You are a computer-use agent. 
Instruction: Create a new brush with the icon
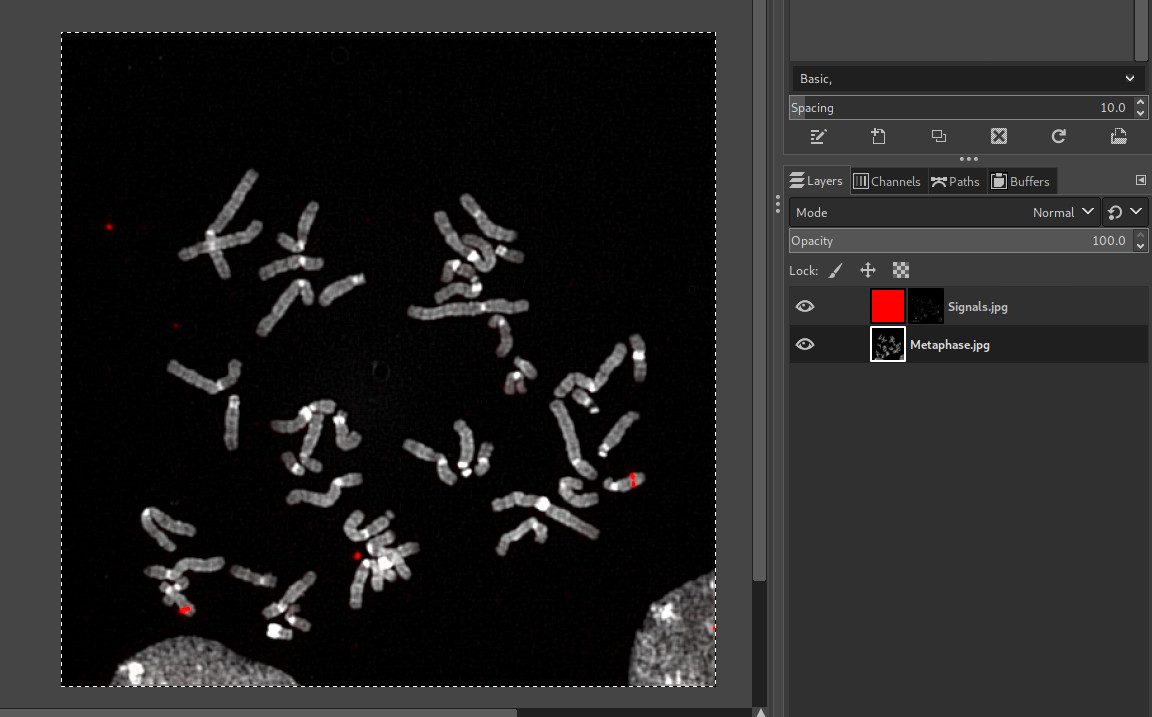[878, 137]
